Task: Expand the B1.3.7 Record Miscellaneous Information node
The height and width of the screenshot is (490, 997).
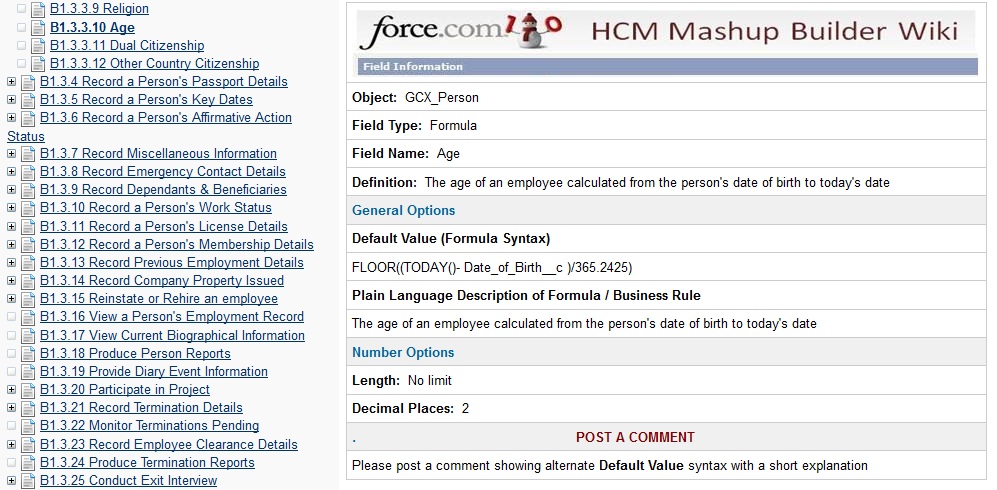Action: (x=11, y=154)
